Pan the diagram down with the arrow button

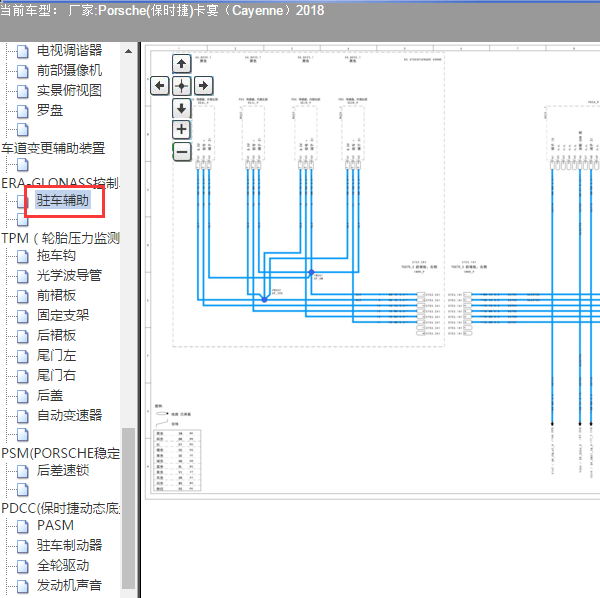(181, 108)
